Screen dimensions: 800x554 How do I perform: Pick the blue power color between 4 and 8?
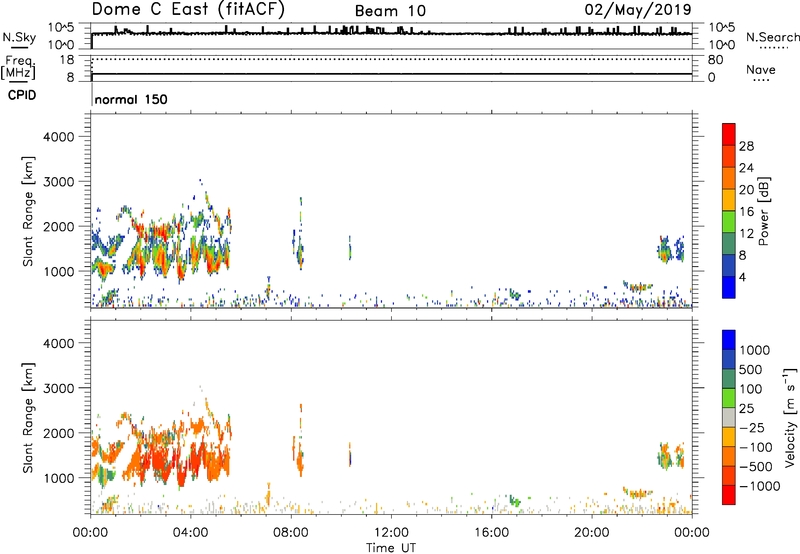[x=729, y=266]
